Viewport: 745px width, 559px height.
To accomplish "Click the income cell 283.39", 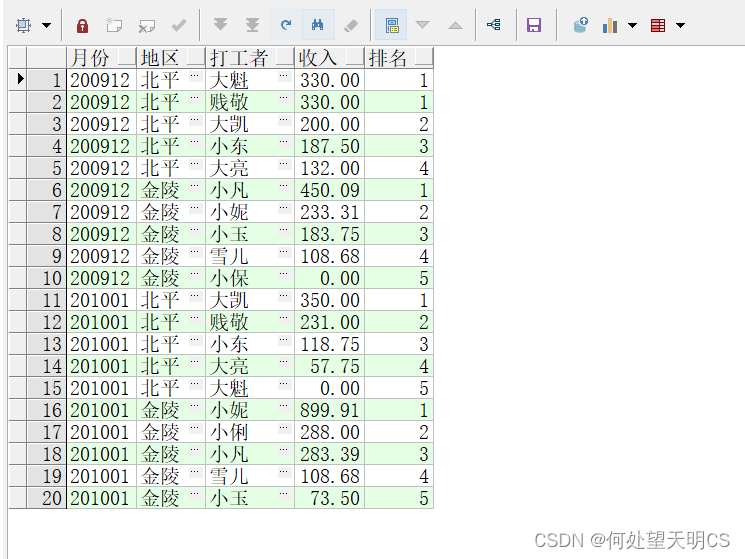I will coord(329,454).
